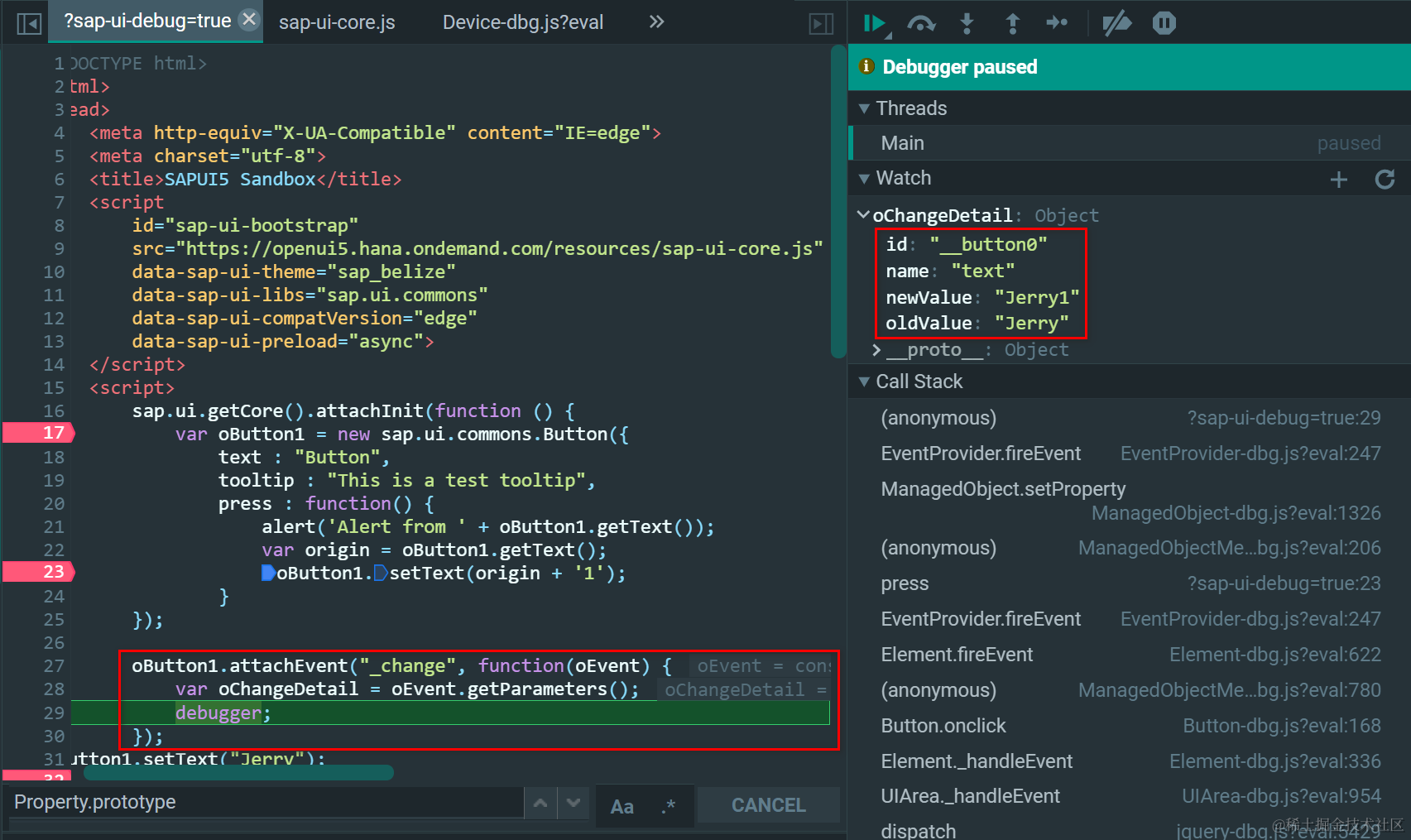Click the CANCEL search button

pos(769,805)
